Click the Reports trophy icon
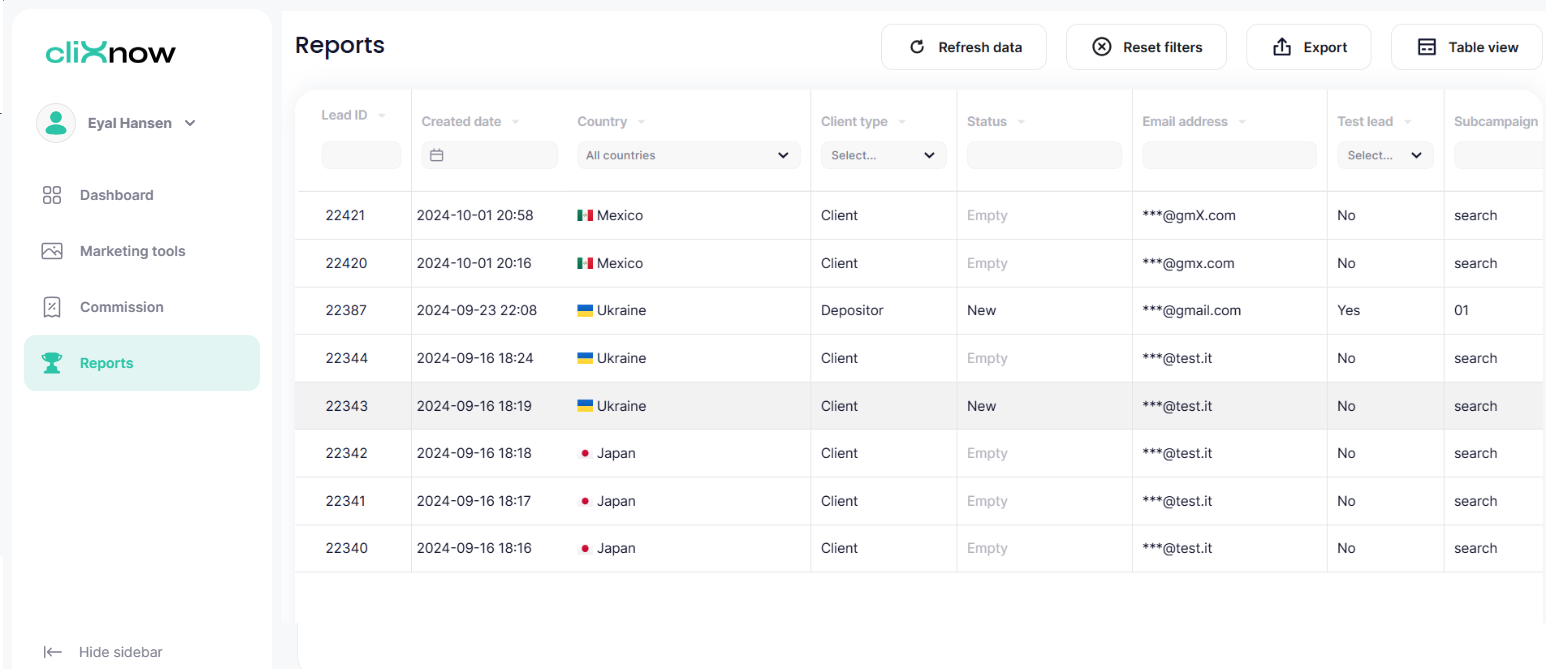 click(x=52, y=363)
